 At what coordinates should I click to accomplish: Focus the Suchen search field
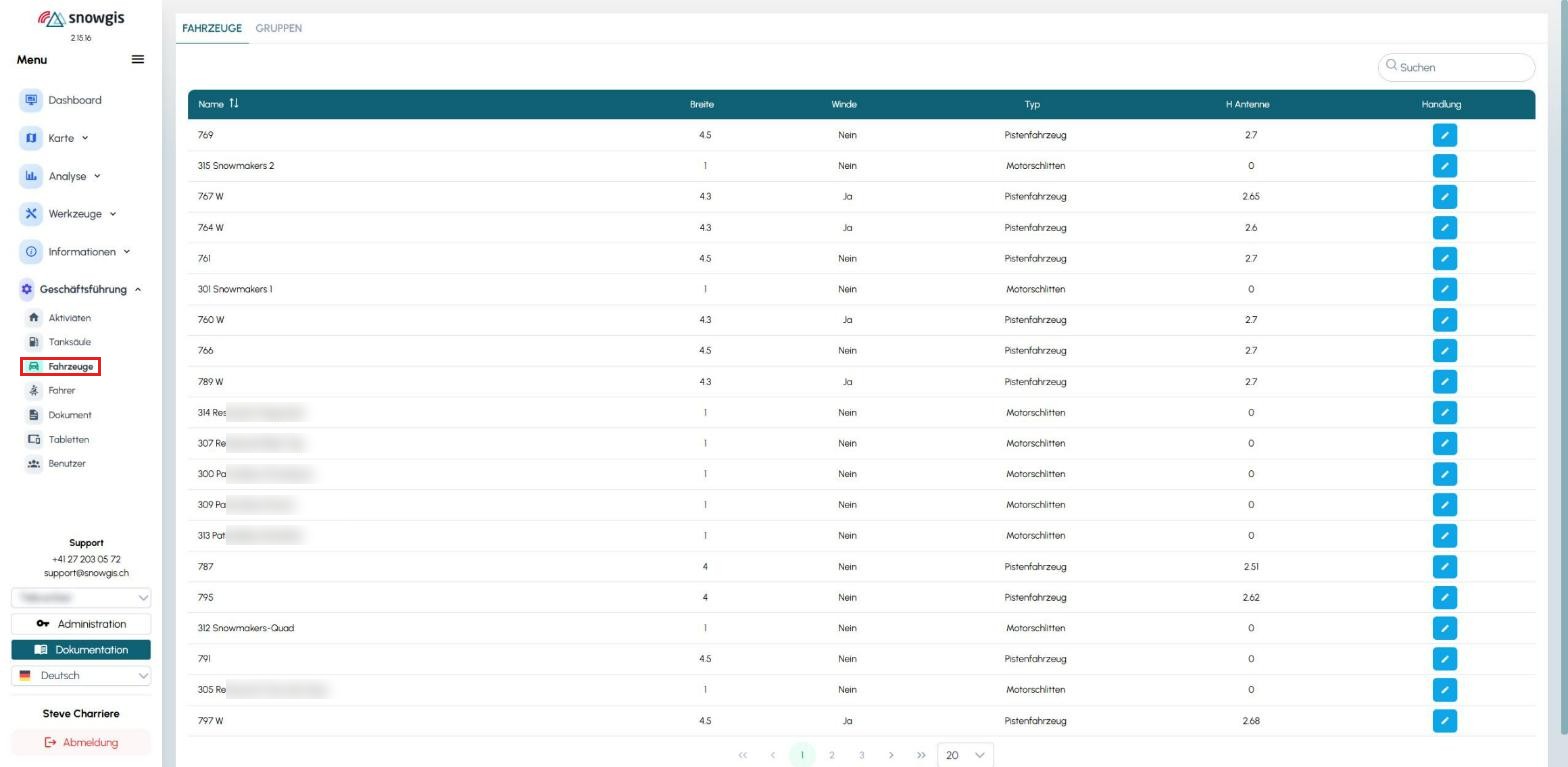(1456, 67)
